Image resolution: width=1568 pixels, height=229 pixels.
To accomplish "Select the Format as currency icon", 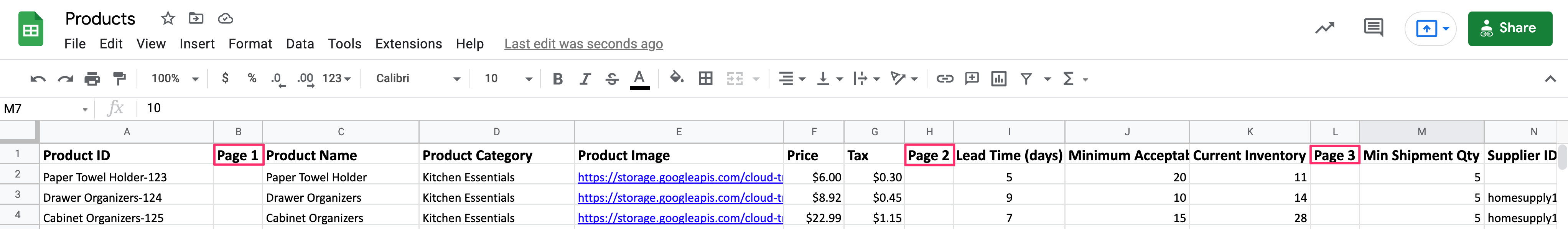I will click(226, 78).
